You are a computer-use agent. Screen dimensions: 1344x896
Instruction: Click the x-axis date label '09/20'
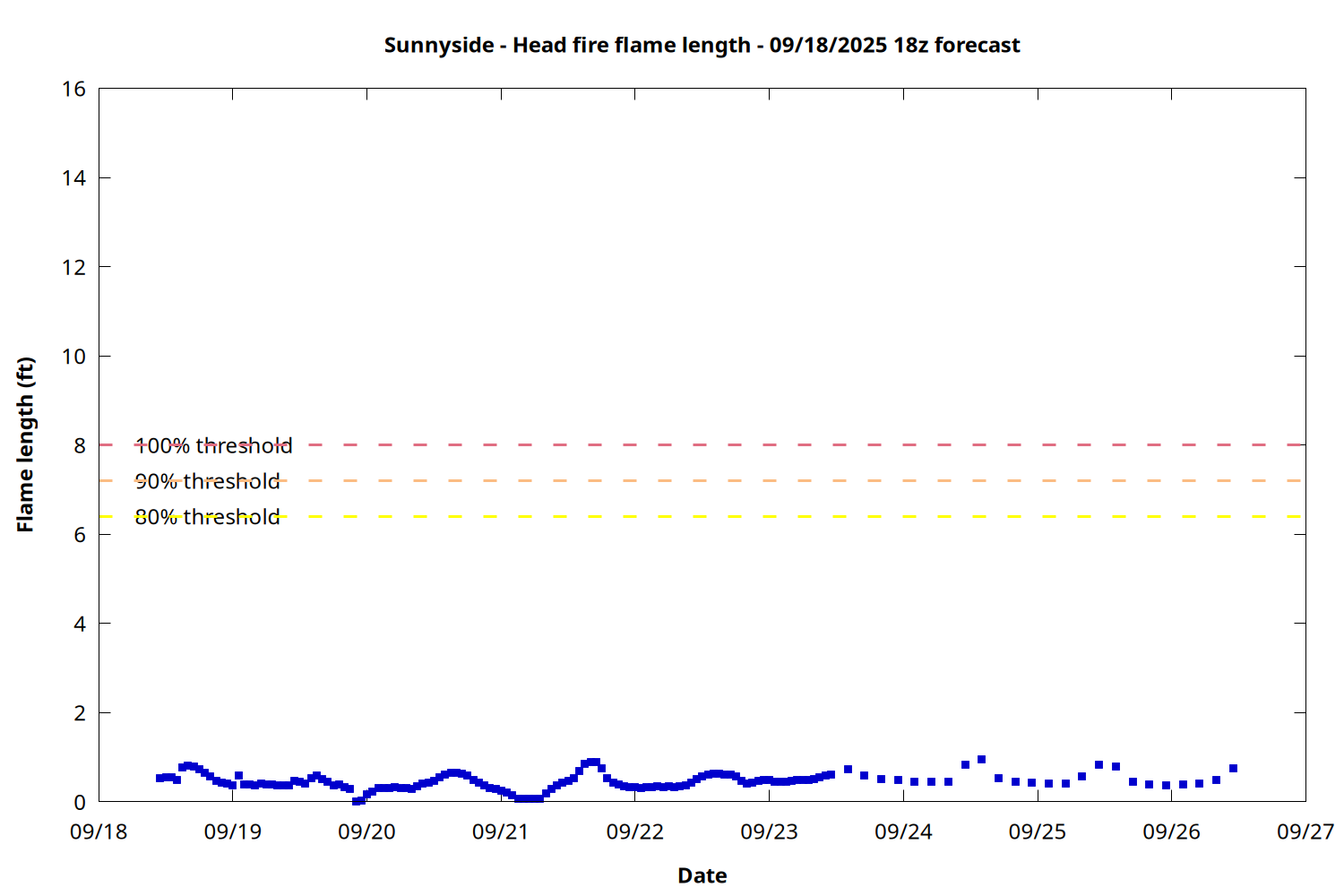tap(366, 831)
